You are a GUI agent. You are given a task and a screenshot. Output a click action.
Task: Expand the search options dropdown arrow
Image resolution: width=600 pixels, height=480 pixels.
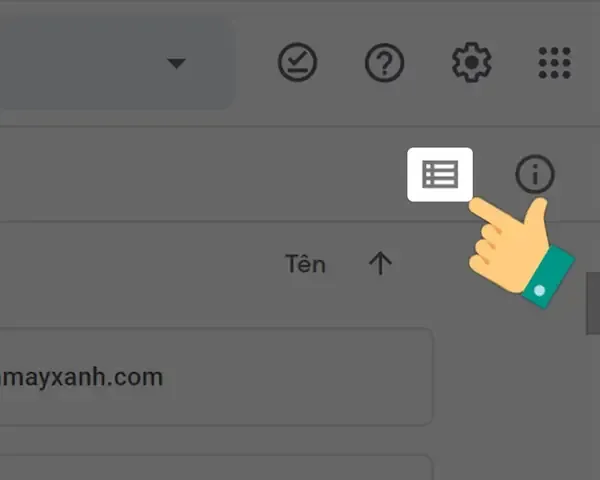pyautogui.click(x=176, y=63)
